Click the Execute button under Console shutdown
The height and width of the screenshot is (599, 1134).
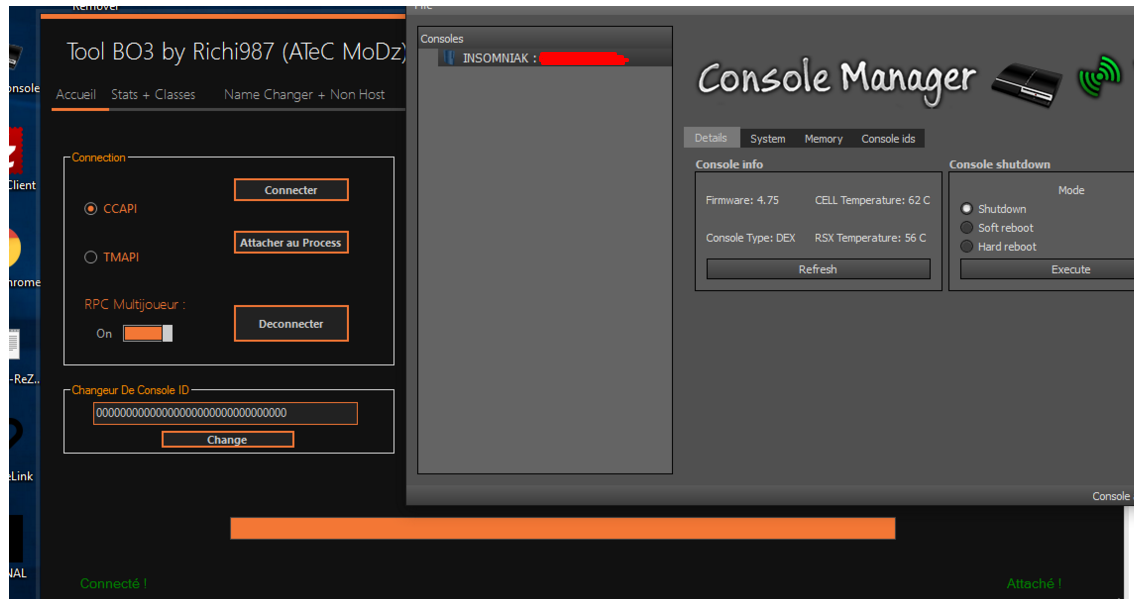pyautogui.click(x=1047, y=269)
